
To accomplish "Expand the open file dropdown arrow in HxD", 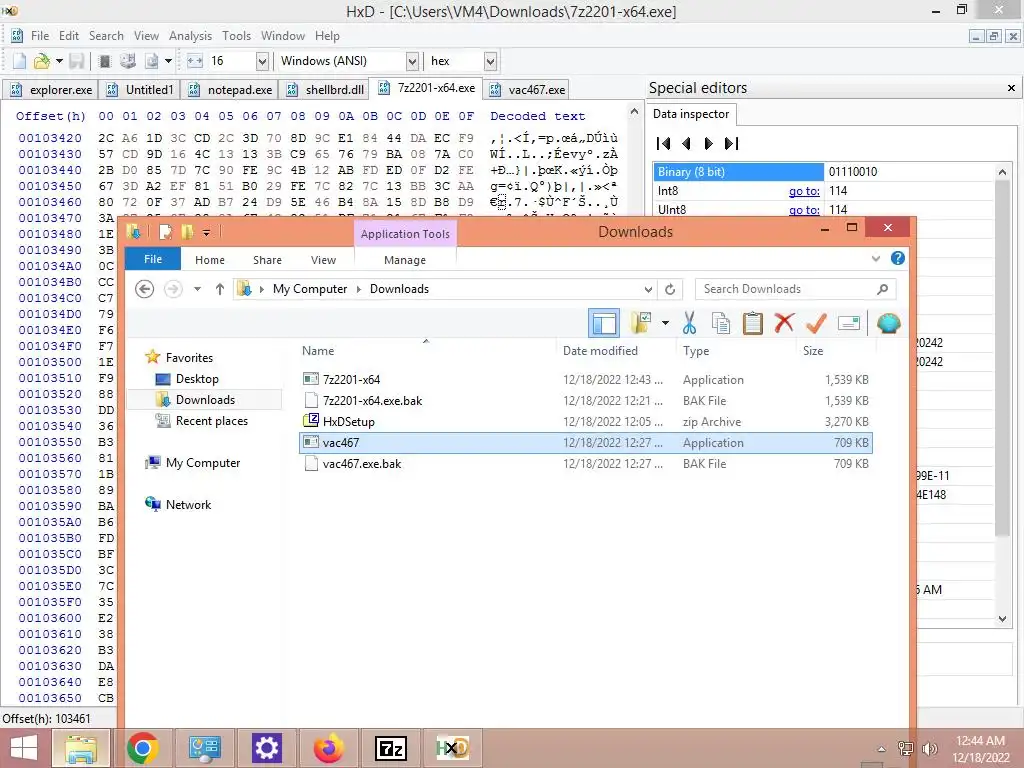I will pos(59,61).
